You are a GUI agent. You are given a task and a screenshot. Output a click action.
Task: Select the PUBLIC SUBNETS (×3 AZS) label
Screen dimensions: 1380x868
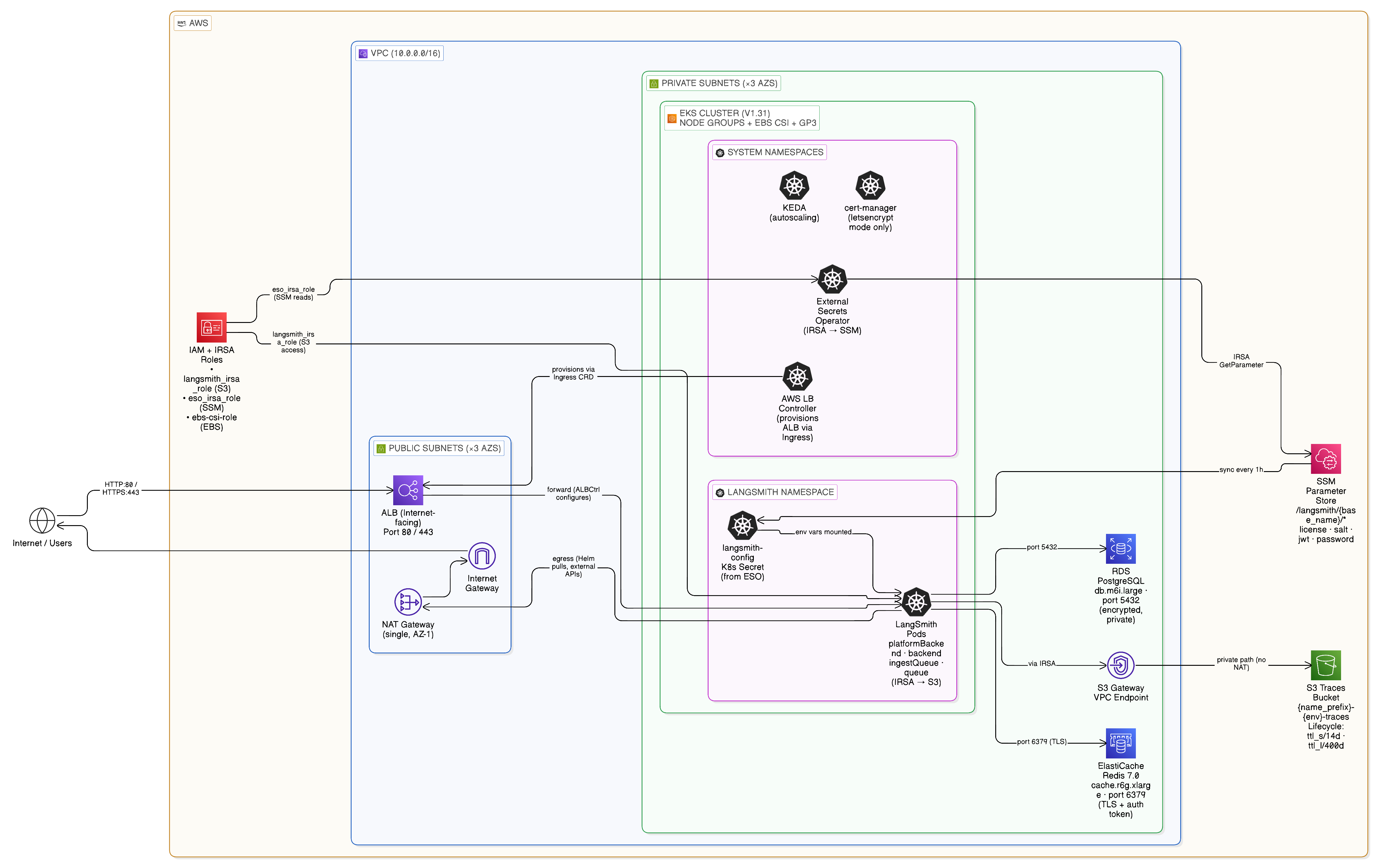[x=439, y=448]
